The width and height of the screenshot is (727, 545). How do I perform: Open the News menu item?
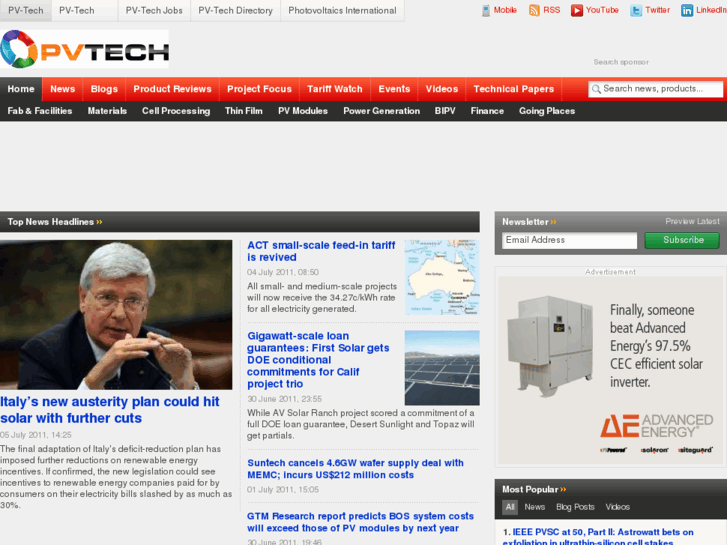tap(63, 89)
